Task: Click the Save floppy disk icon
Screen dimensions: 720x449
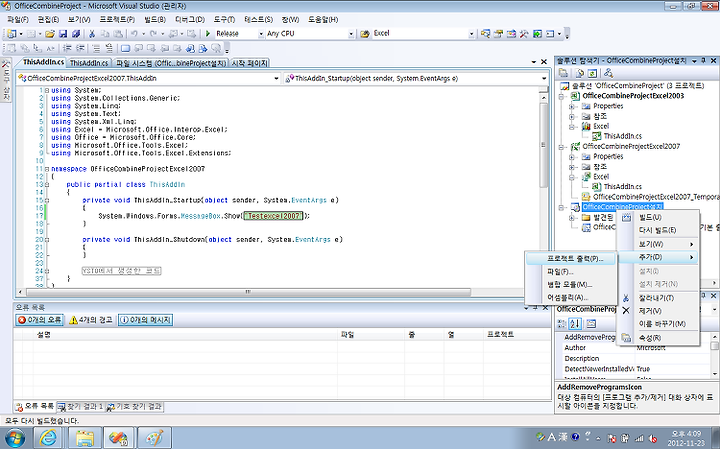Action: 63,34
